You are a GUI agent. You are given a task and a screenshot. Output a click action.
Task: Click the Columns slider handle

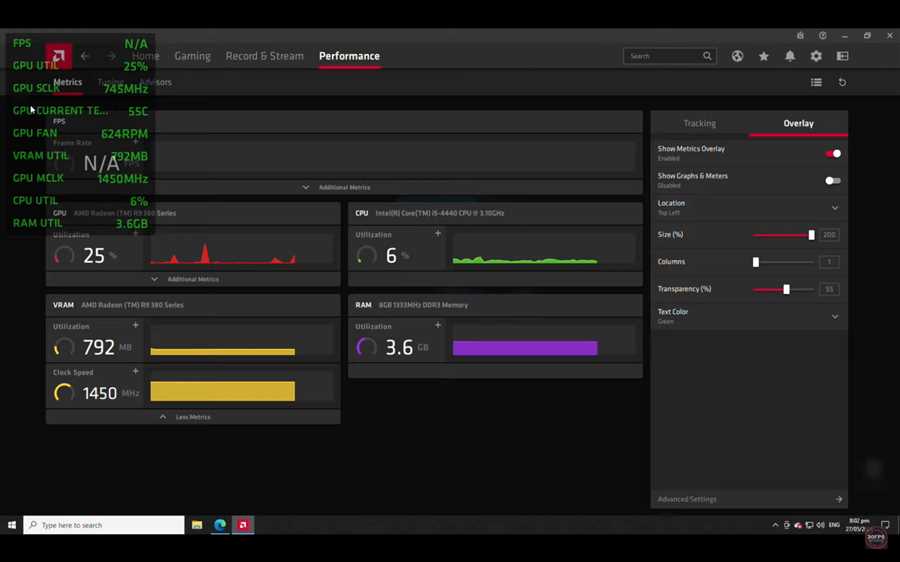(756, 262)
